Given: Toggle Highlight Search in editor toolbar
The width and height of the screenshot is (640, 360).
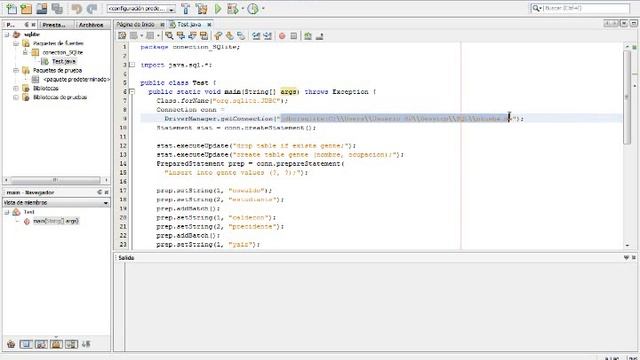Looking at the screenshot, I should [203, 36].
